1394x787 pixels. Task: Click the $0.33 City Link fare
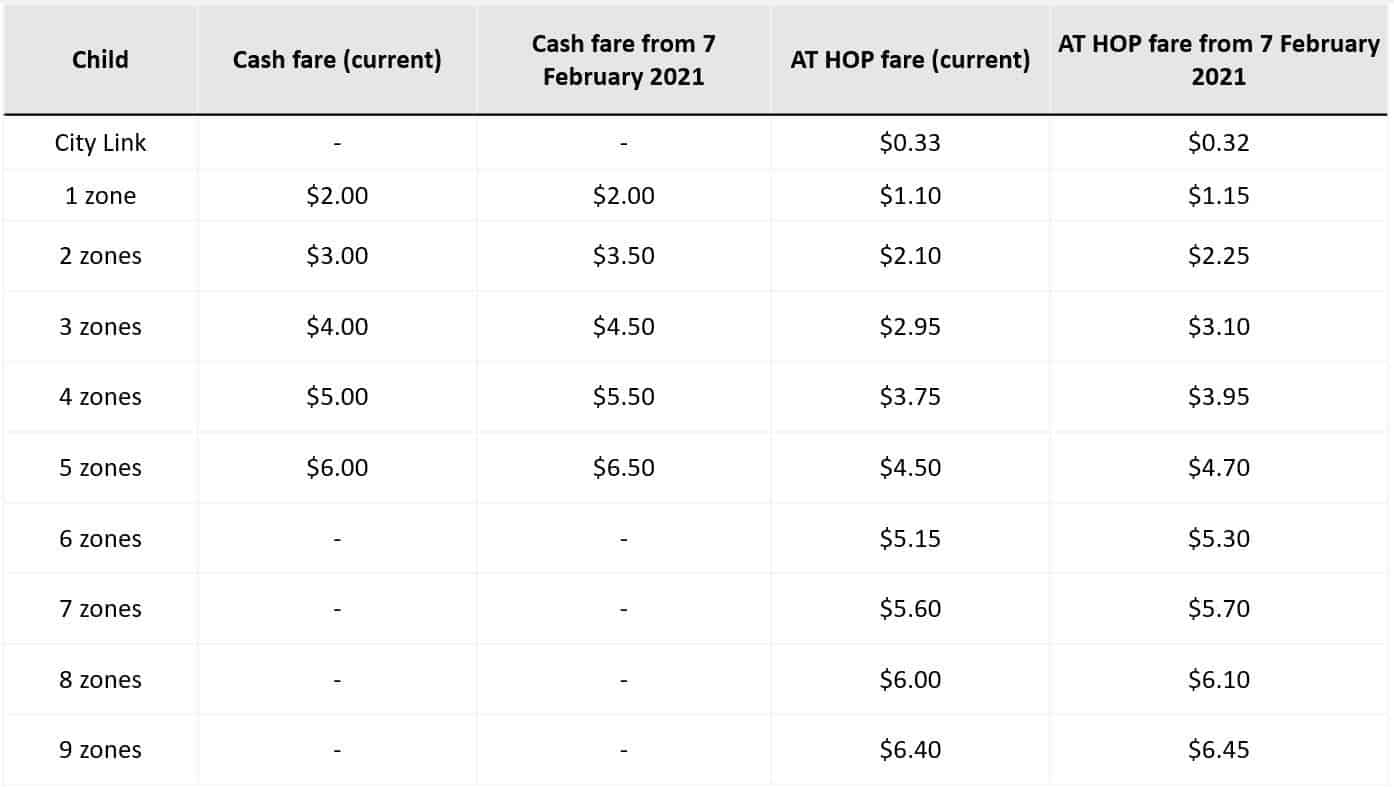click(x=910, y=143)
